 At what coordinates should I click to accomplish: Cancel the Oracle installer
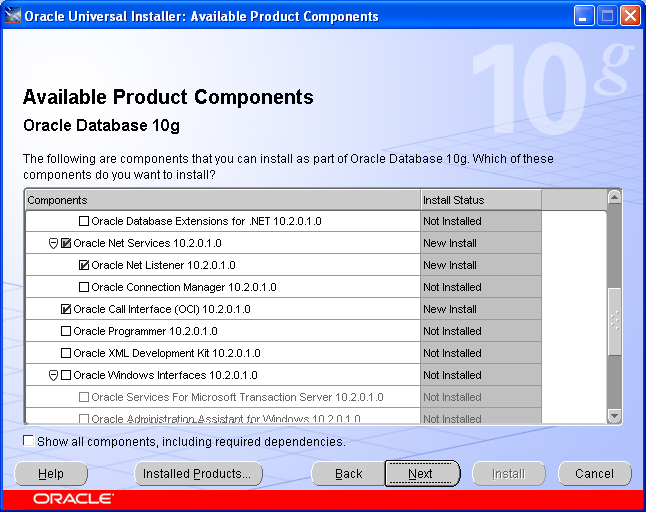[595, 474]
